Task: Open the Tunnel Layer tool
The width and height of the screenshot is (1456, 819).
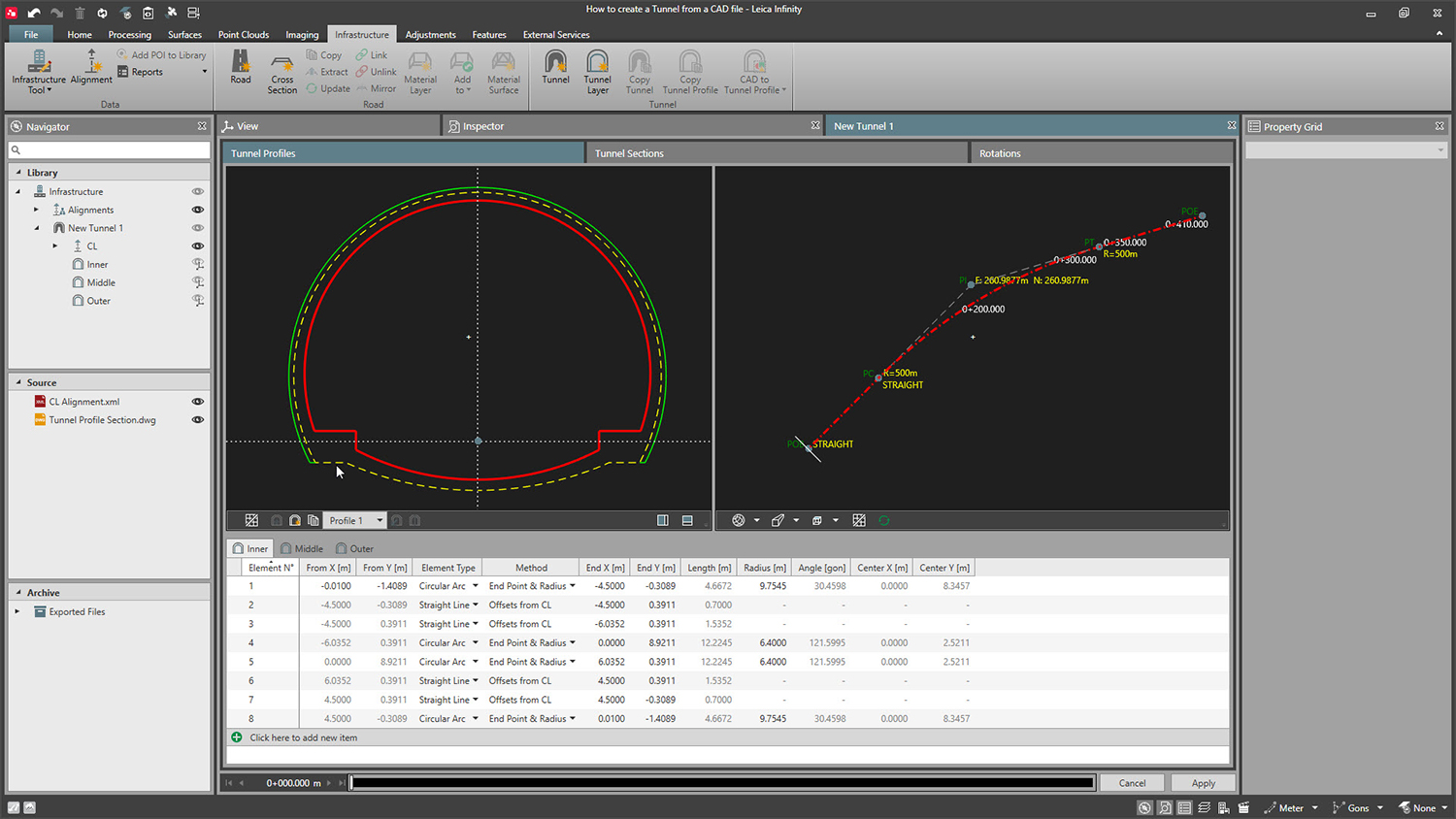Action: click(x=597, y=70)
